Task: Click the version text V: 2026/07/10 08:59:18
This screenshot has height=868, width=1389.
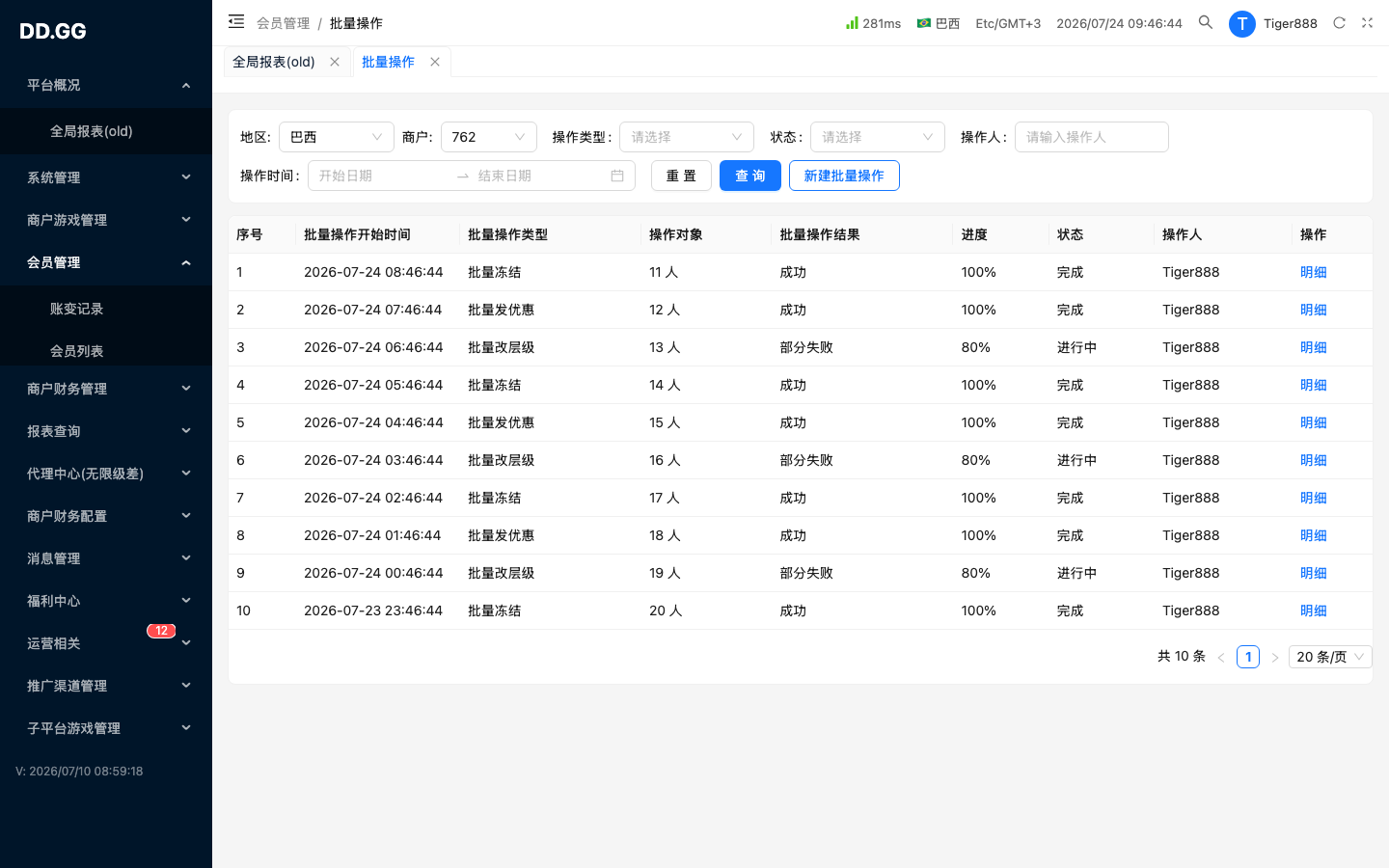Action: pyautogui.click(x=79, y=772)
